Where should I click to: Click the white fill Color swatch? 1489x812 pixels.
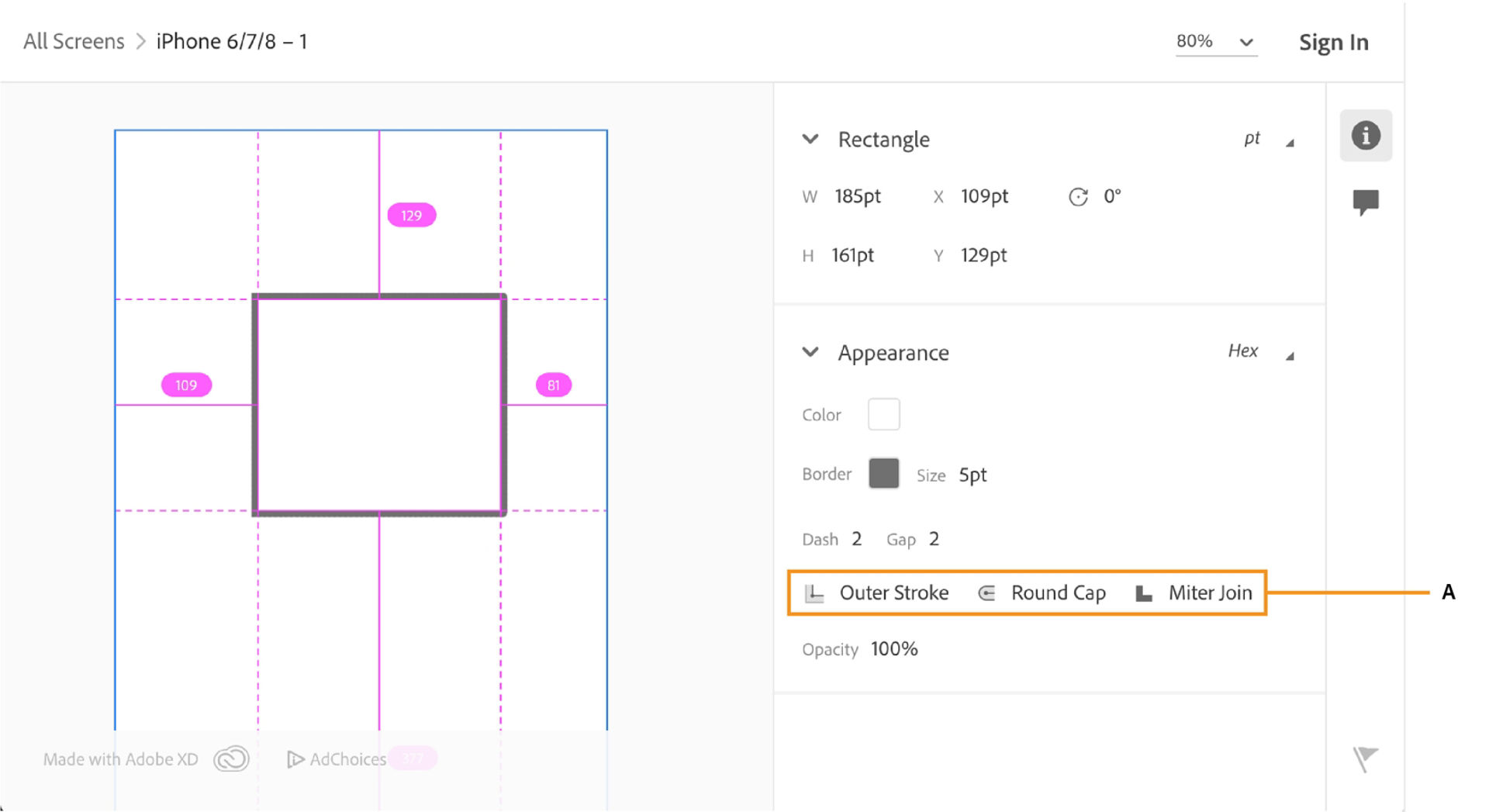[x=883, y=414]
